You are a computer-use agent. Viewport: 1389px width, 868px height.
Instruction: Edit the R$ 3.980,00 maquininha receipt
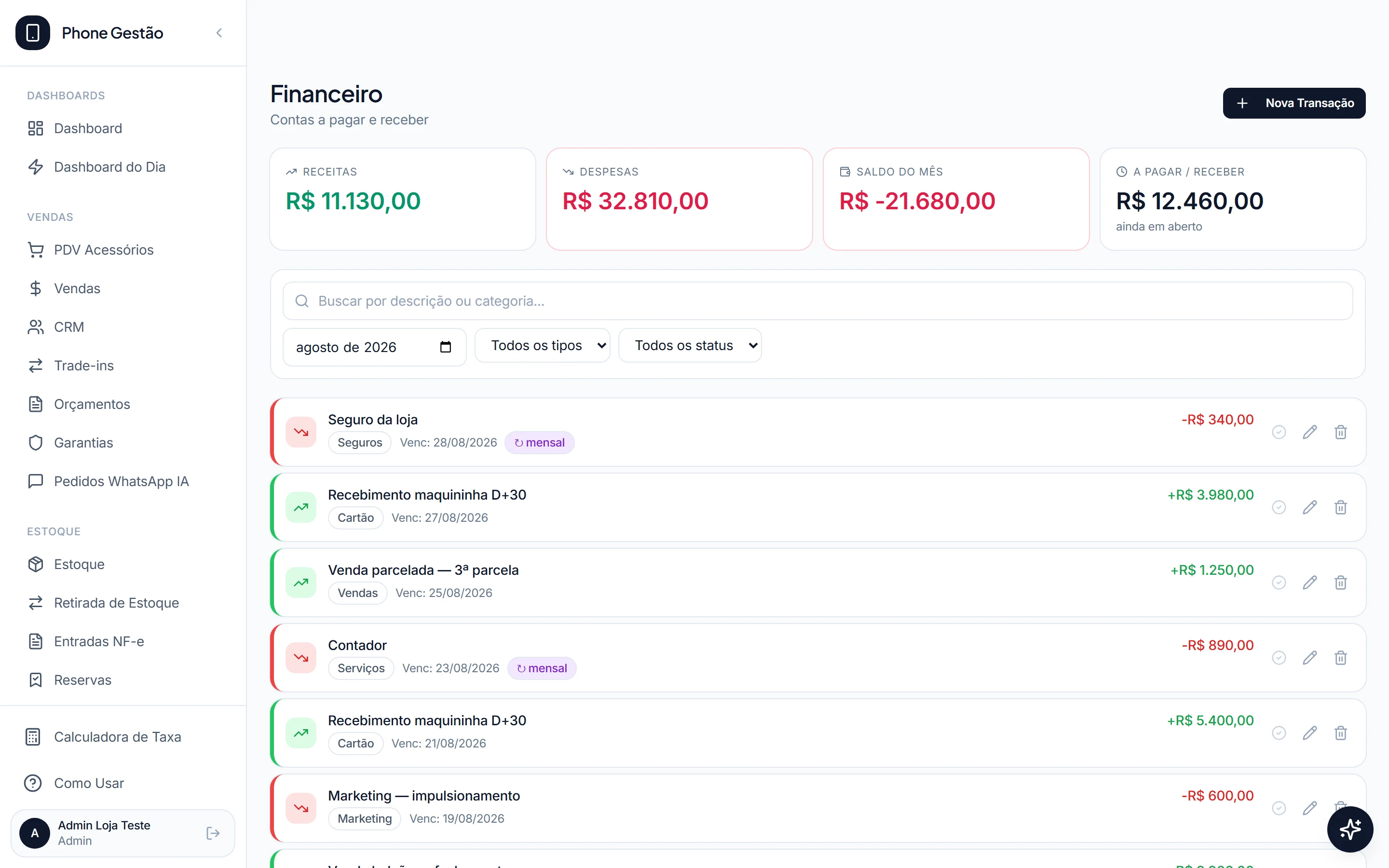click(1310, 507)
